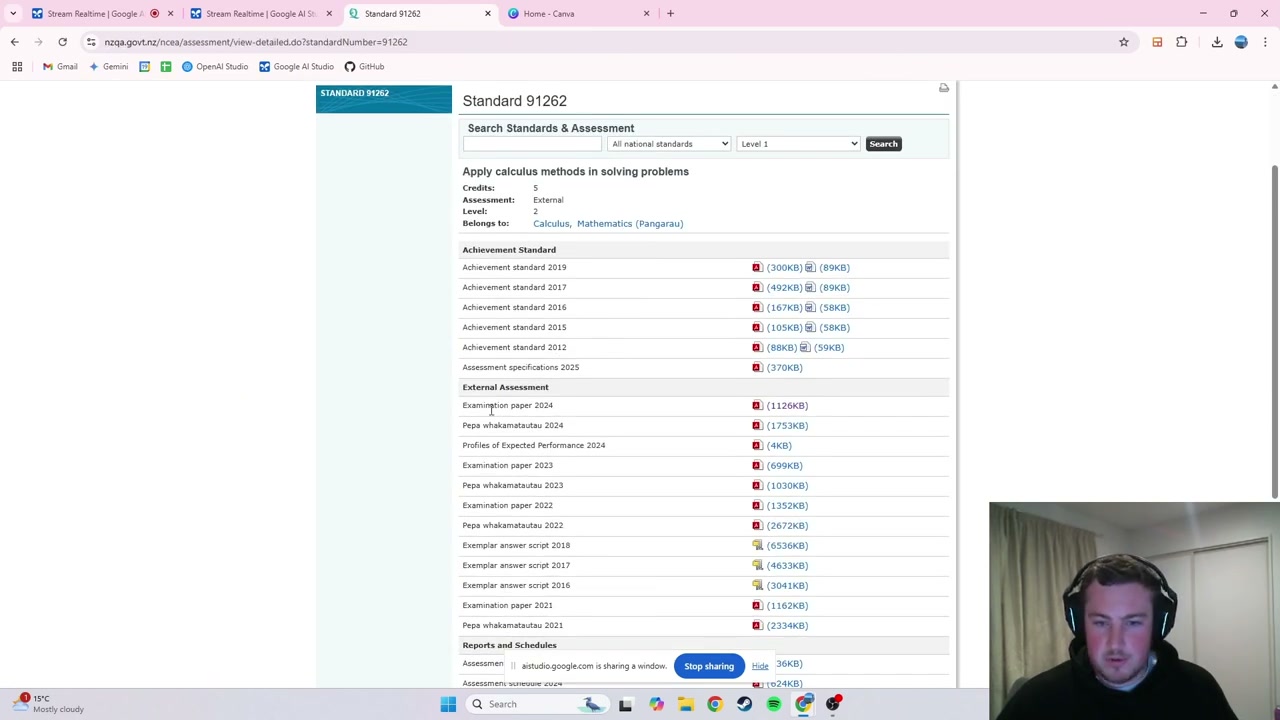1280x720 pixels.
Task: Follow the Mathematics (Pangarau) link
Action: (x=630, y=223)
